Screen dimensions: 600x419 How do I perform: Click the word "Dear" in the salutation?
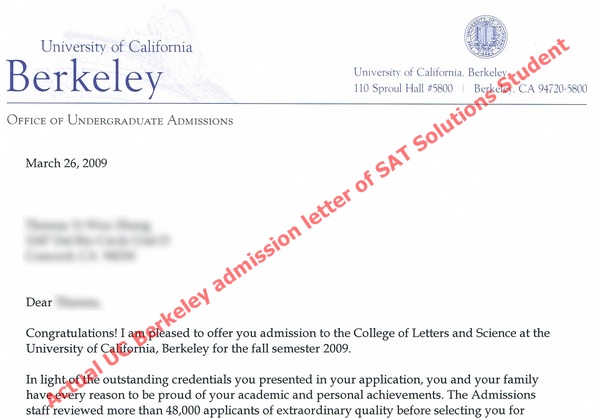pos(42,297)
